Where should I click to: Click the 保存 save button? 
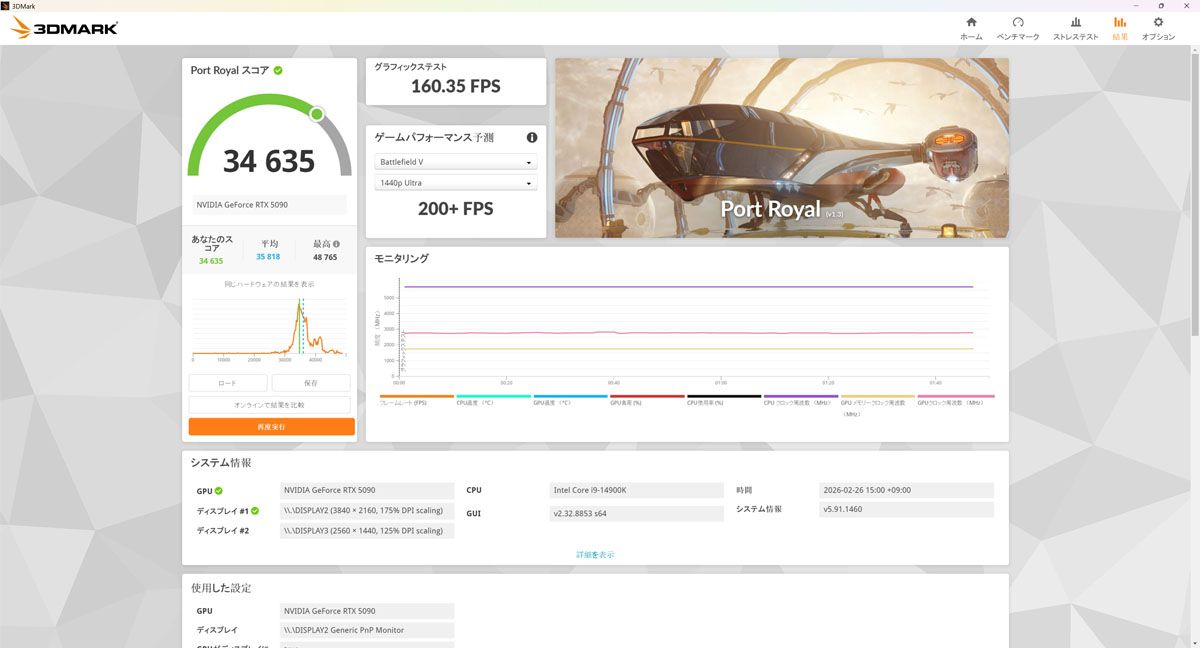coord(310,383)
